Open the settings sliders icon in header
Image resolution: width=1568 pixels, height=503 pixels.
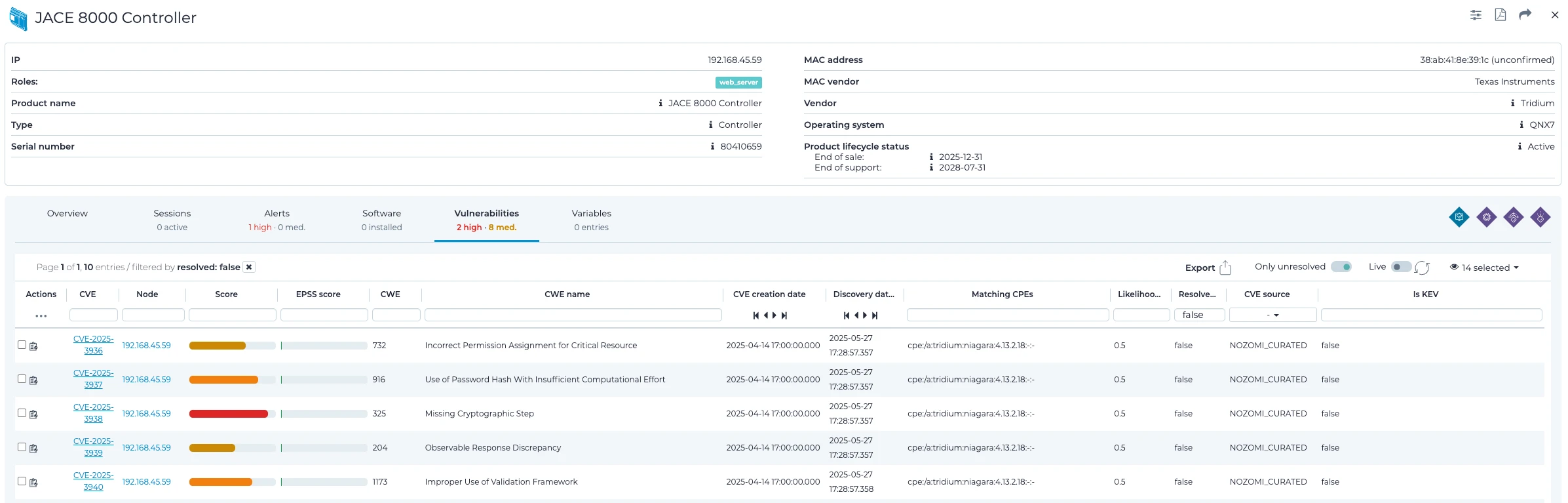1476,15
